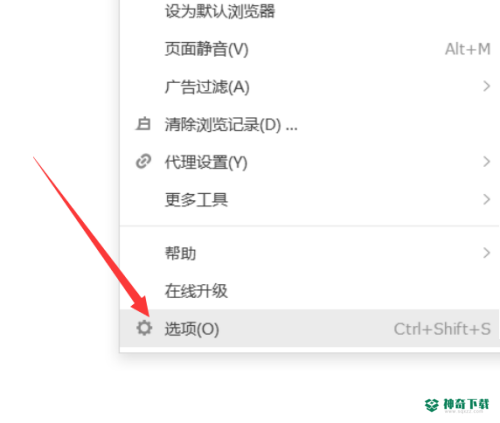Select 在线升级 menu entry
500x423 pixels.
pos(310,291)
